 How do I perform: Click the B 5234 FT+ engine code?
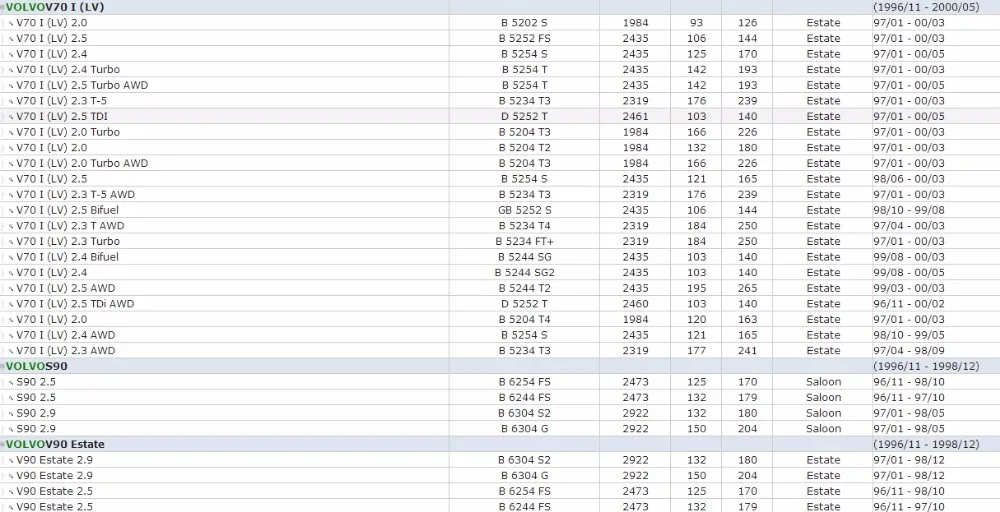pyautogui.click(x=524, y=242)
